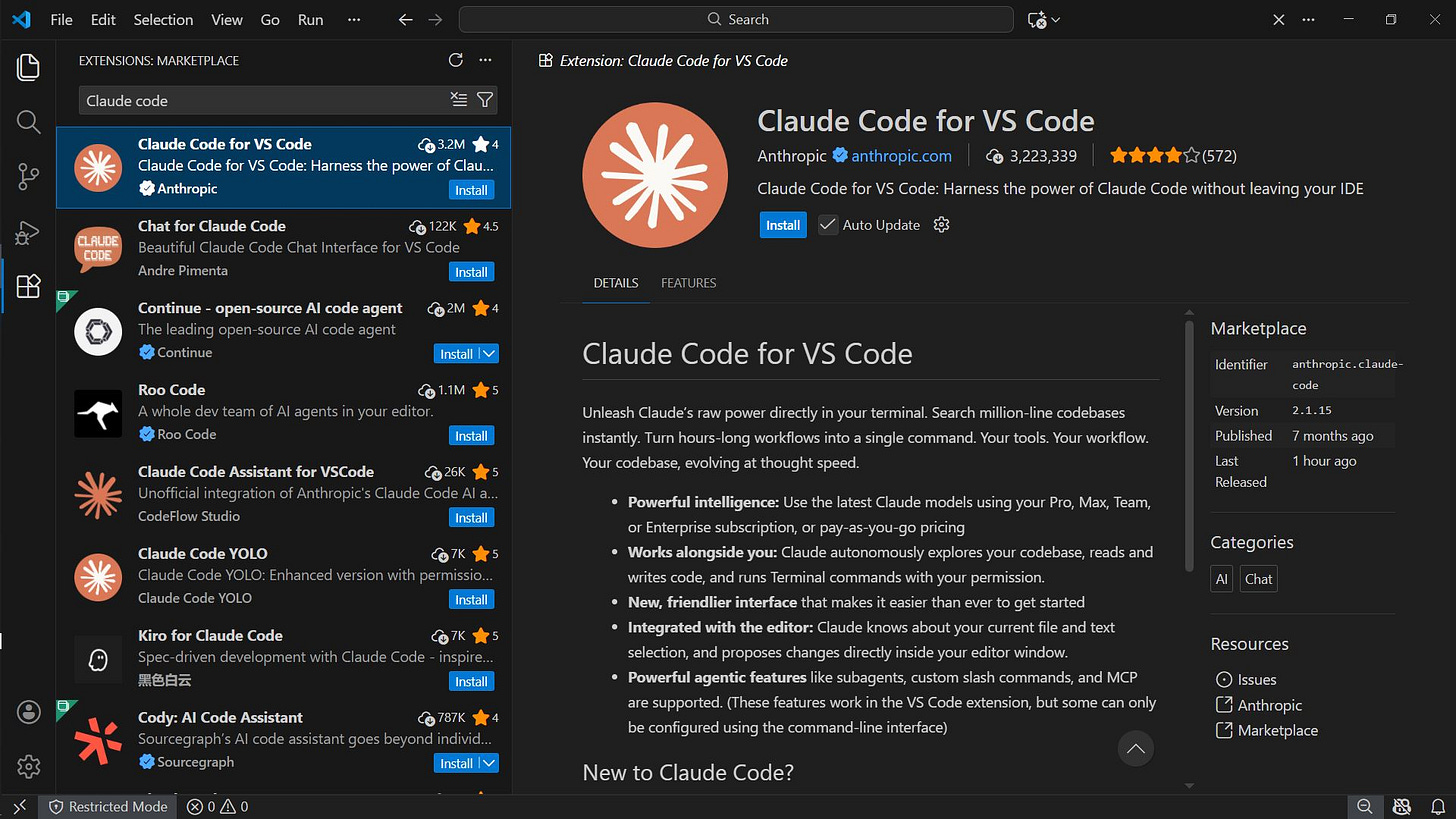Open the Search view in activity bar
The height and width of the screenshot is (819, 1456).
click(28, 122)
